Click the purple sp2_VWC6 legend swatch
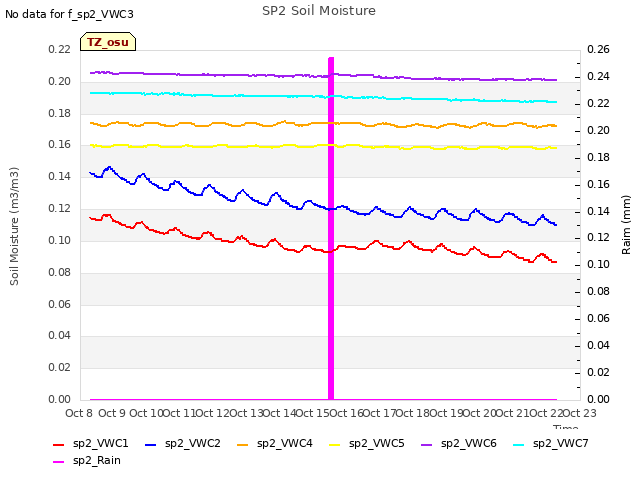Viewport: 640px width, 480px height. [x=427, y=444]
